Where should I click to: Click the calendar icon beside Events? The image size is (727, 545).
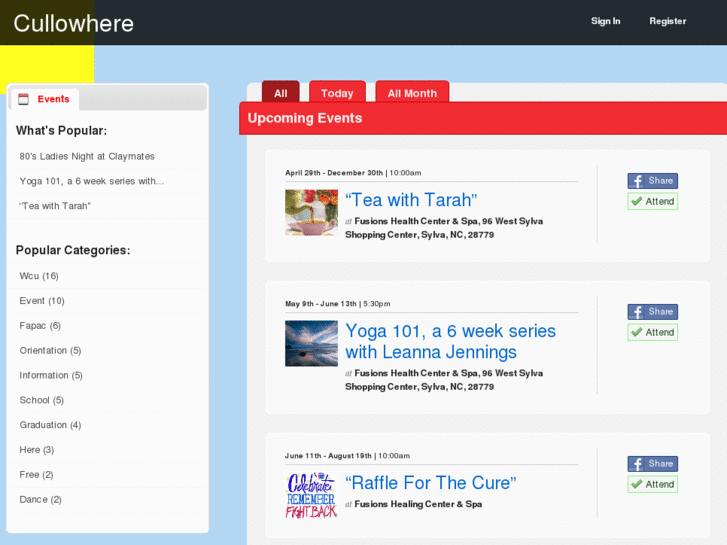pos(23,99)
